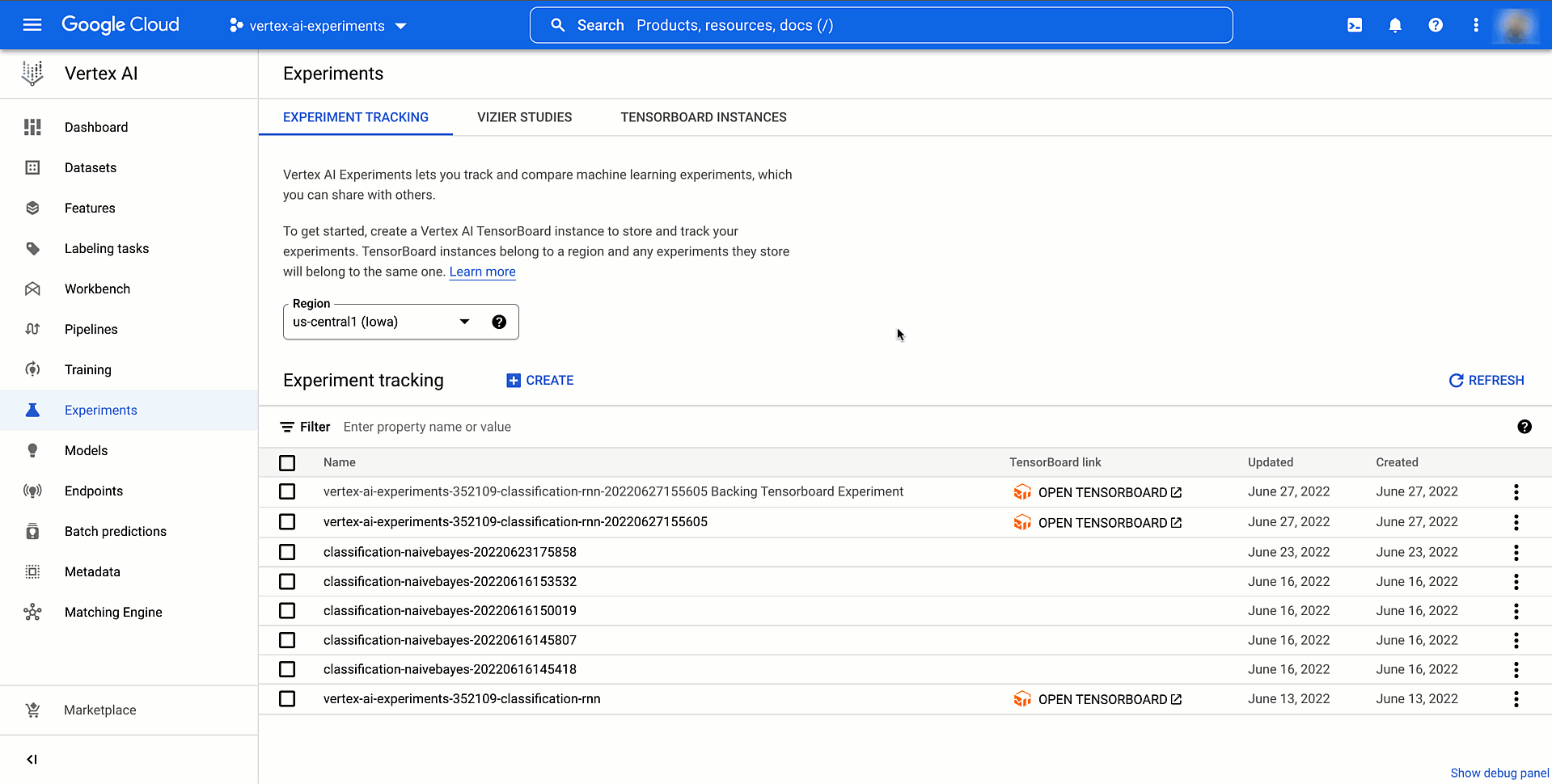Open actions menu for naivebayes-20220616145807 row

pos(1516,640)
